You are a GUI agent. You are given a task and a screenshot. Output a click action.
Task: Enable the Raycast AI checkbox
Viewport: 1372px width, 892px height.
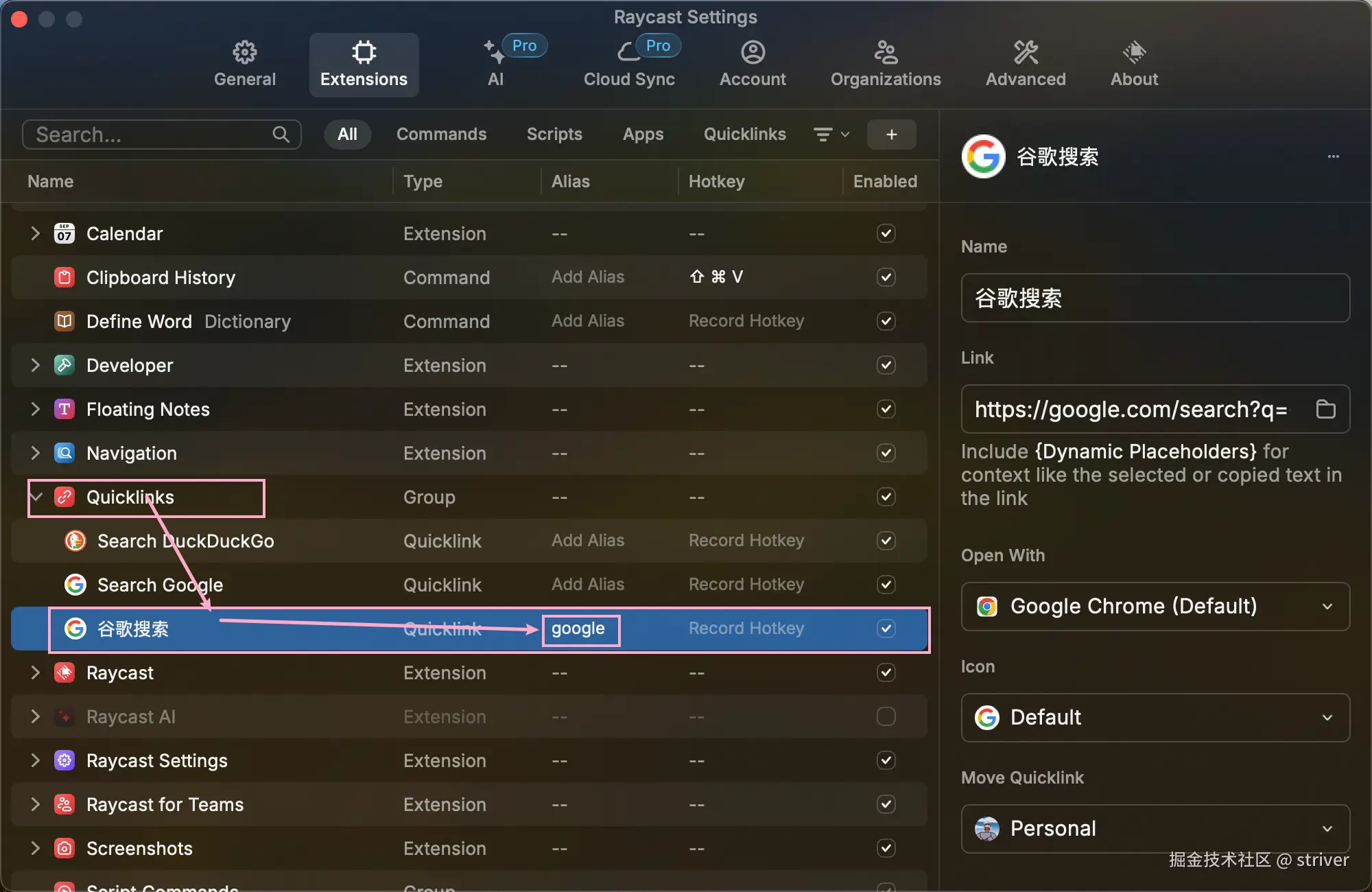886,716
